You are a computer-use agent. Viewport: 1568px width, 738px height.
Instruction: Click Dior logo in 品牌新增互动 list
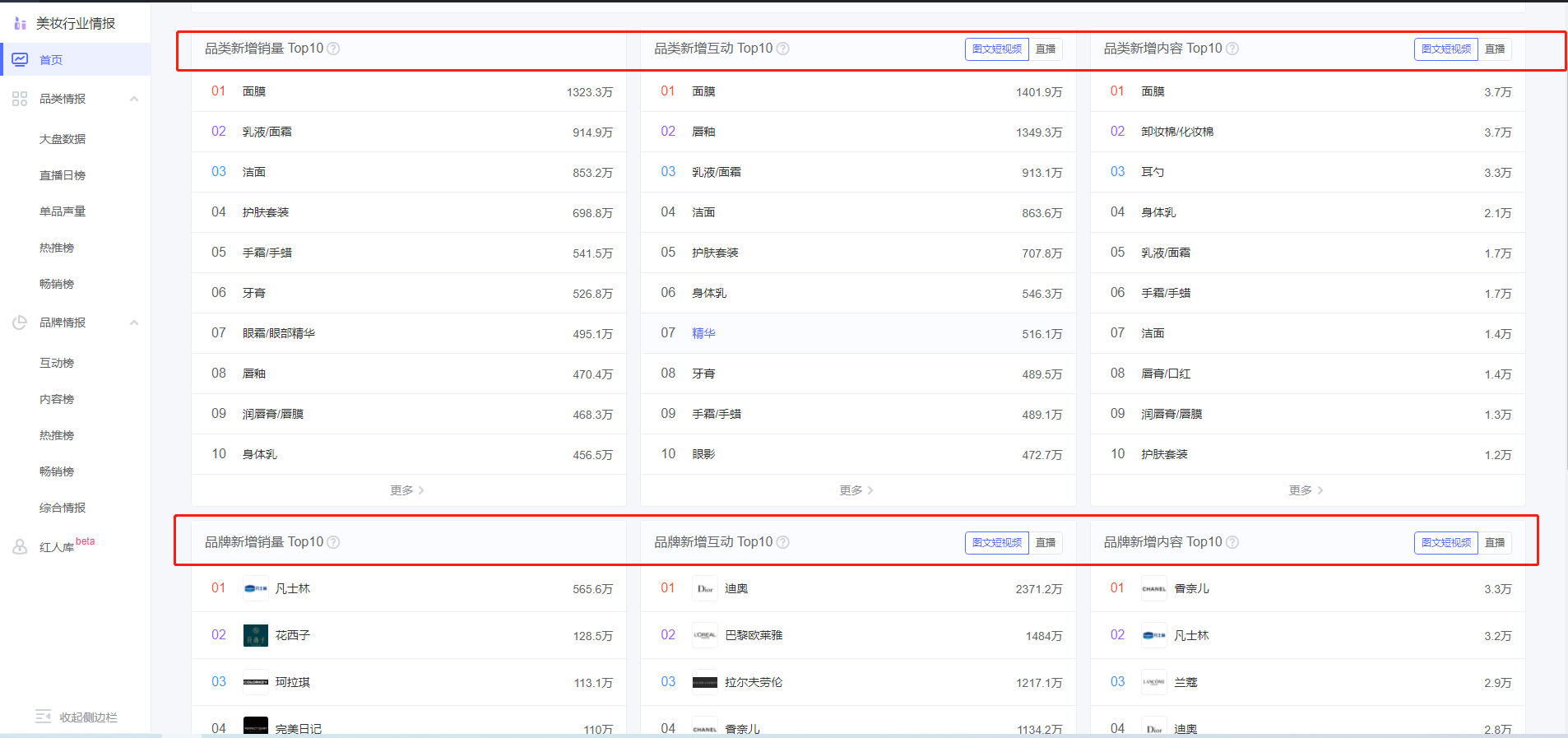tap(705, 588)
